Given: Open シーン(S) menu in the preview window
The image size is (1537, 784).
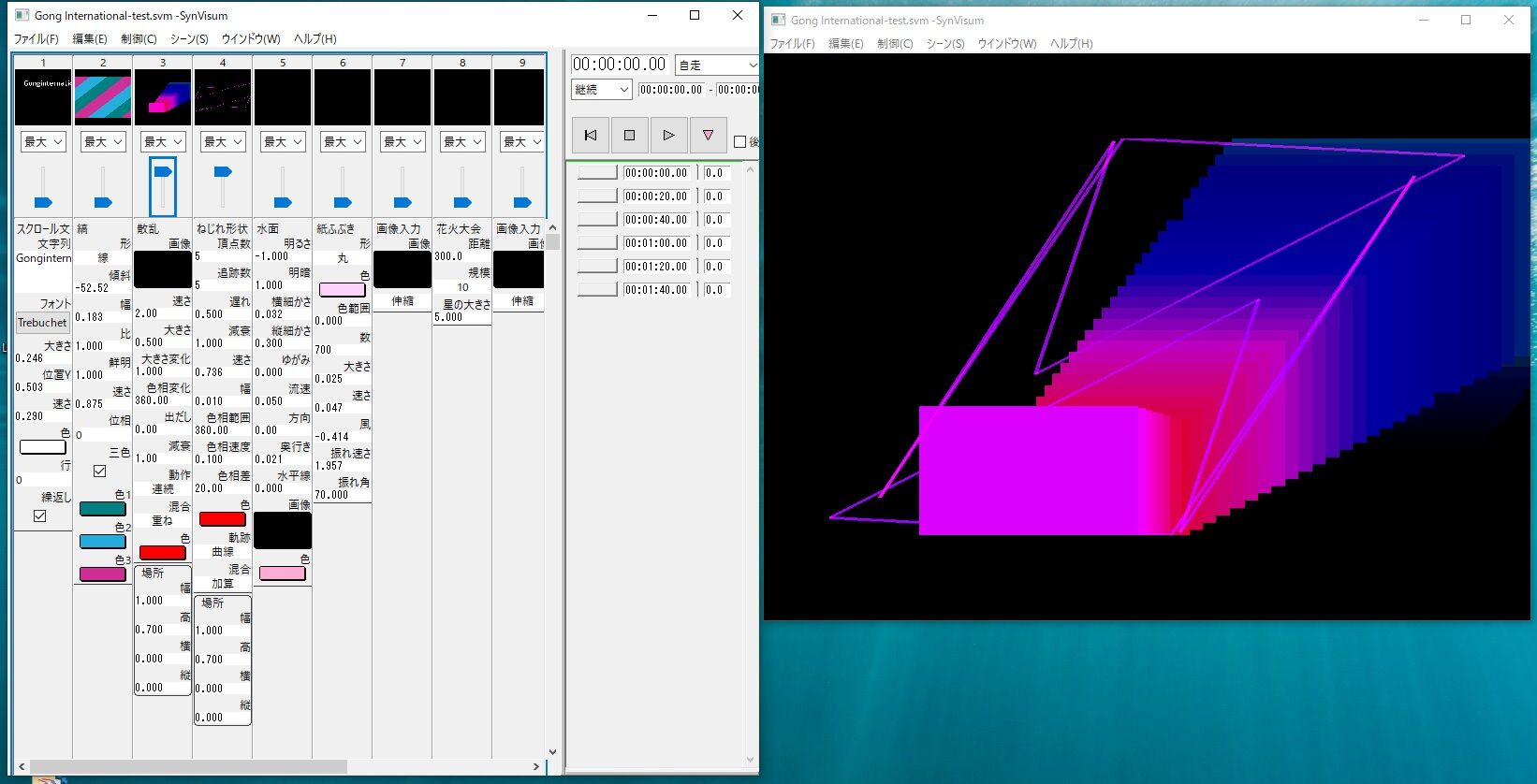Looking at the screenshot, I should click(945, 44).
